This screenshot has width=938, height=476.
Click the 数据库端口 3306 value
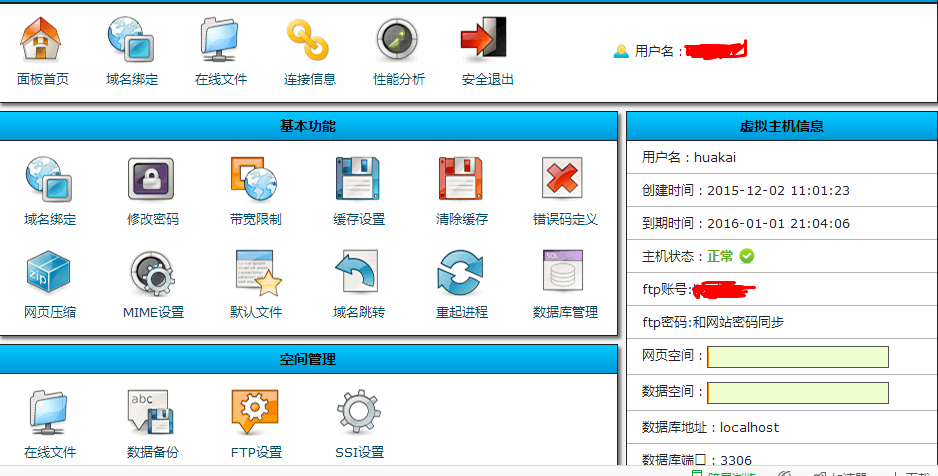click(x=736, y=460)
